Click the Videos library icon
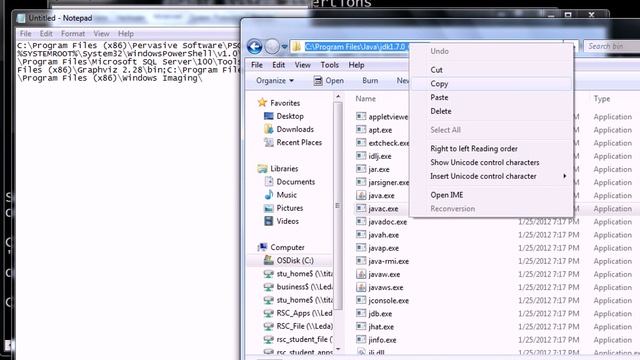This screenshot has height=360, width=640. pyautogui.click(x=269, y=221)
